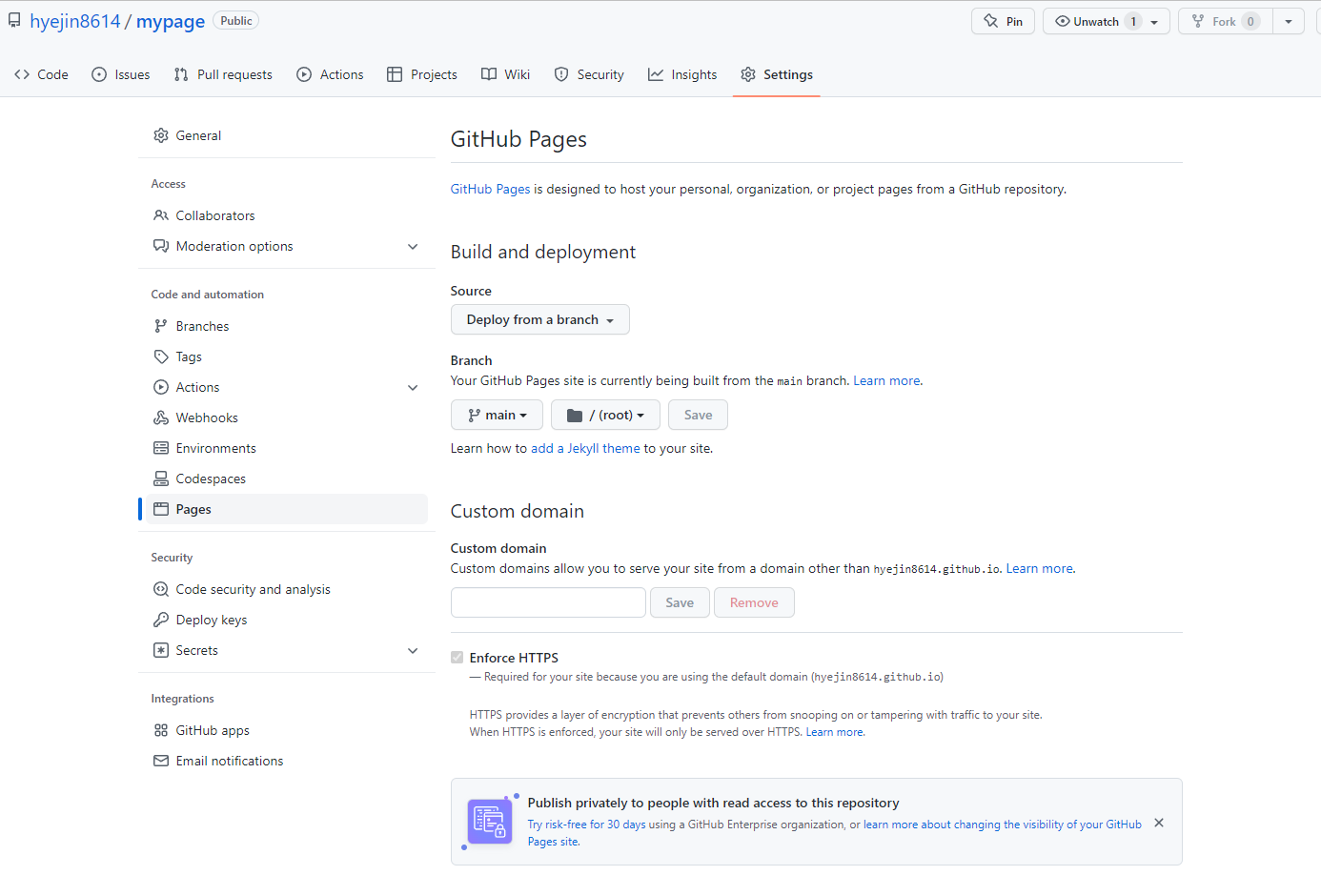Click the Public visibility badge
1321x896 pixels.
236,21
